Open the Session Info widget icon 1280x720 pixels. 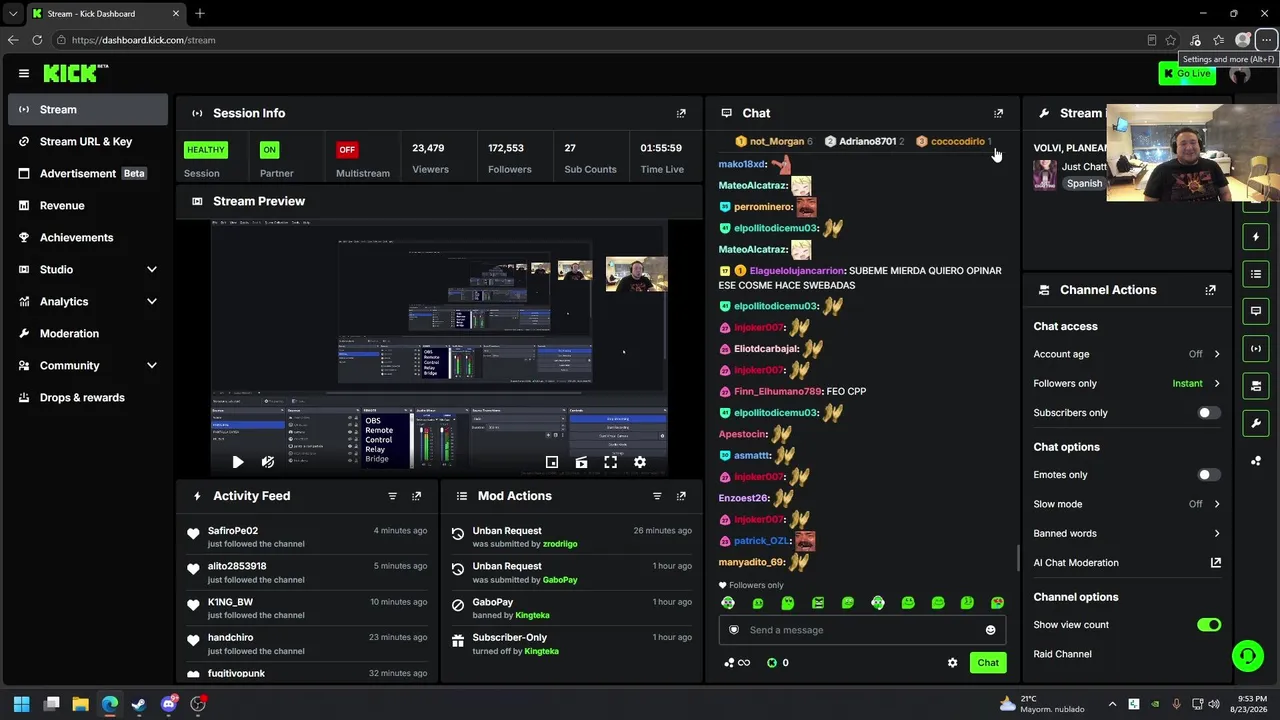1256,348
